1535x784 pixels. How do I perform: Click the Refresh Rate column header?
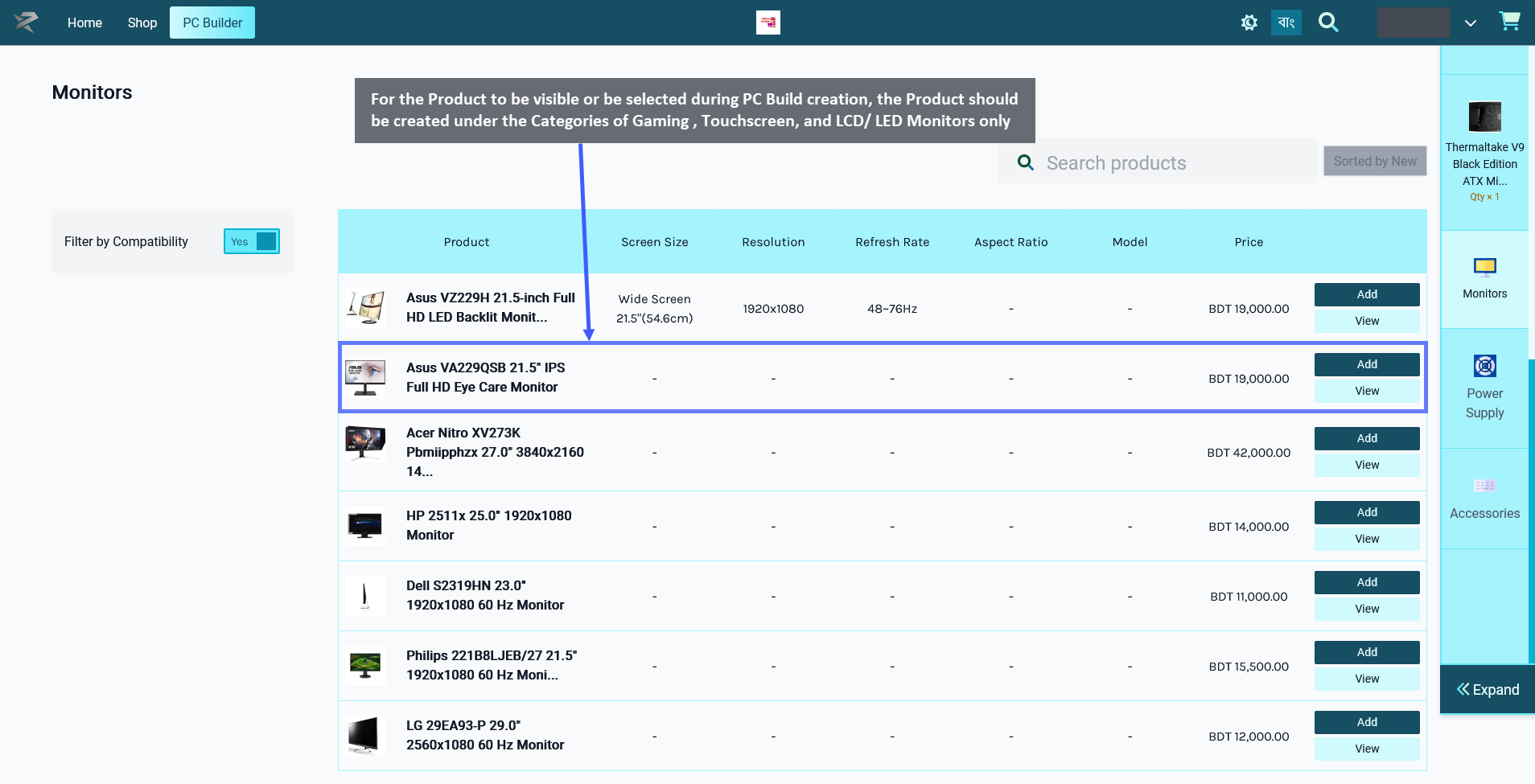(892, 242)
